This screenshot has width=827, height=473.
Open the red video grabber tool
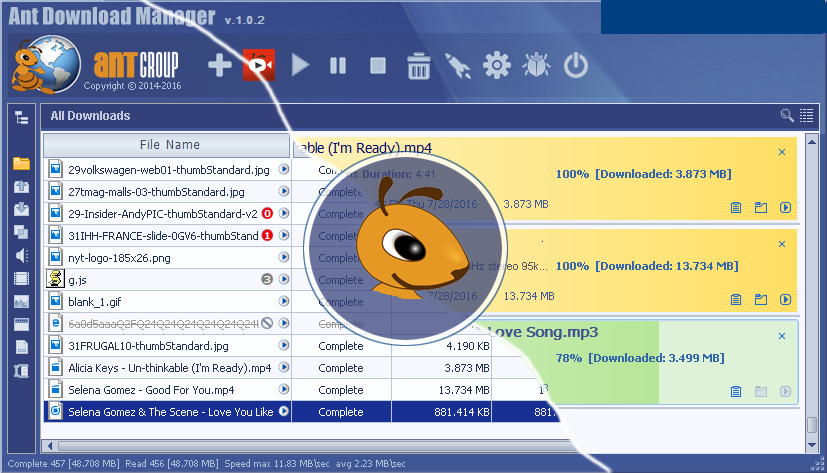click(259, 65)
